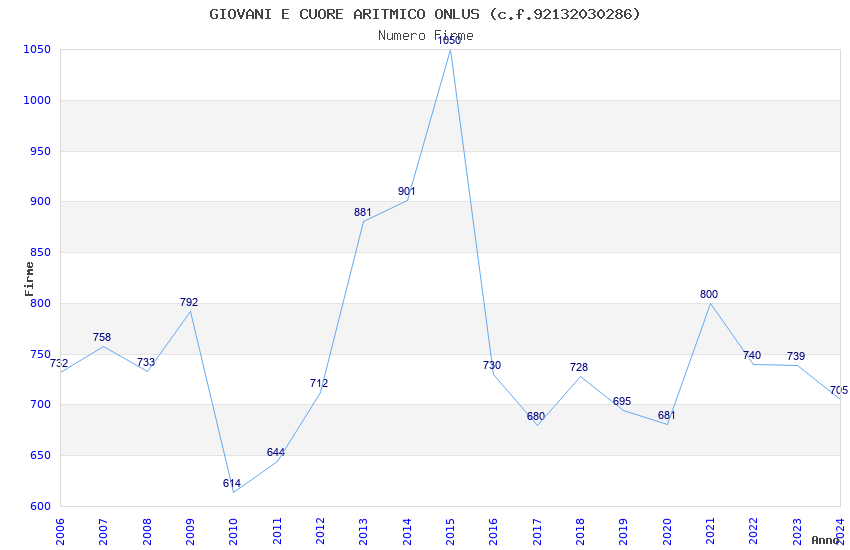
Task: Click x-axis year label 2011
Action: point(277,531)
